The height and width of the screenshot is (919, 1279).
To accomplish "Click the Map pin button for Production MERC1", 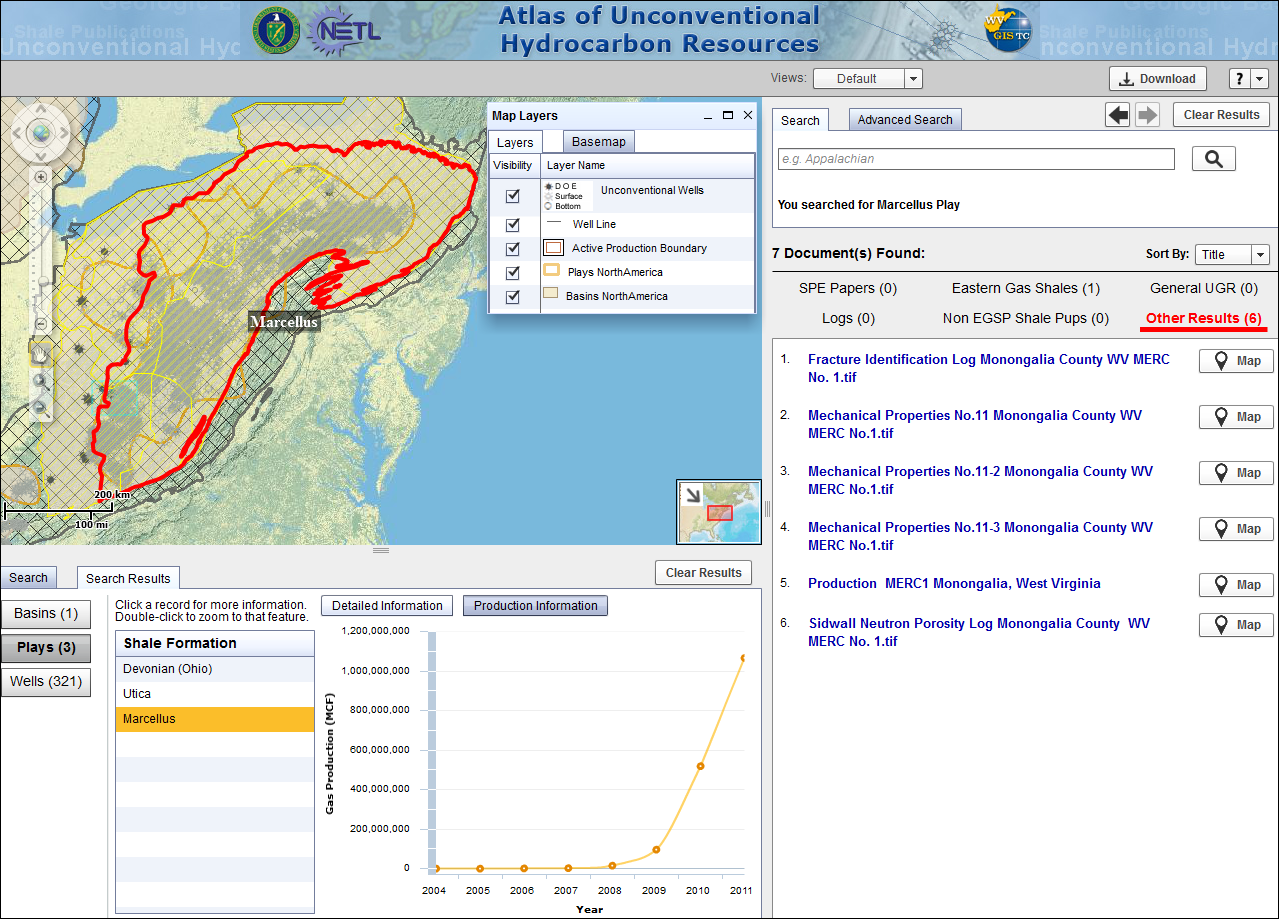I will [1236, 585].
